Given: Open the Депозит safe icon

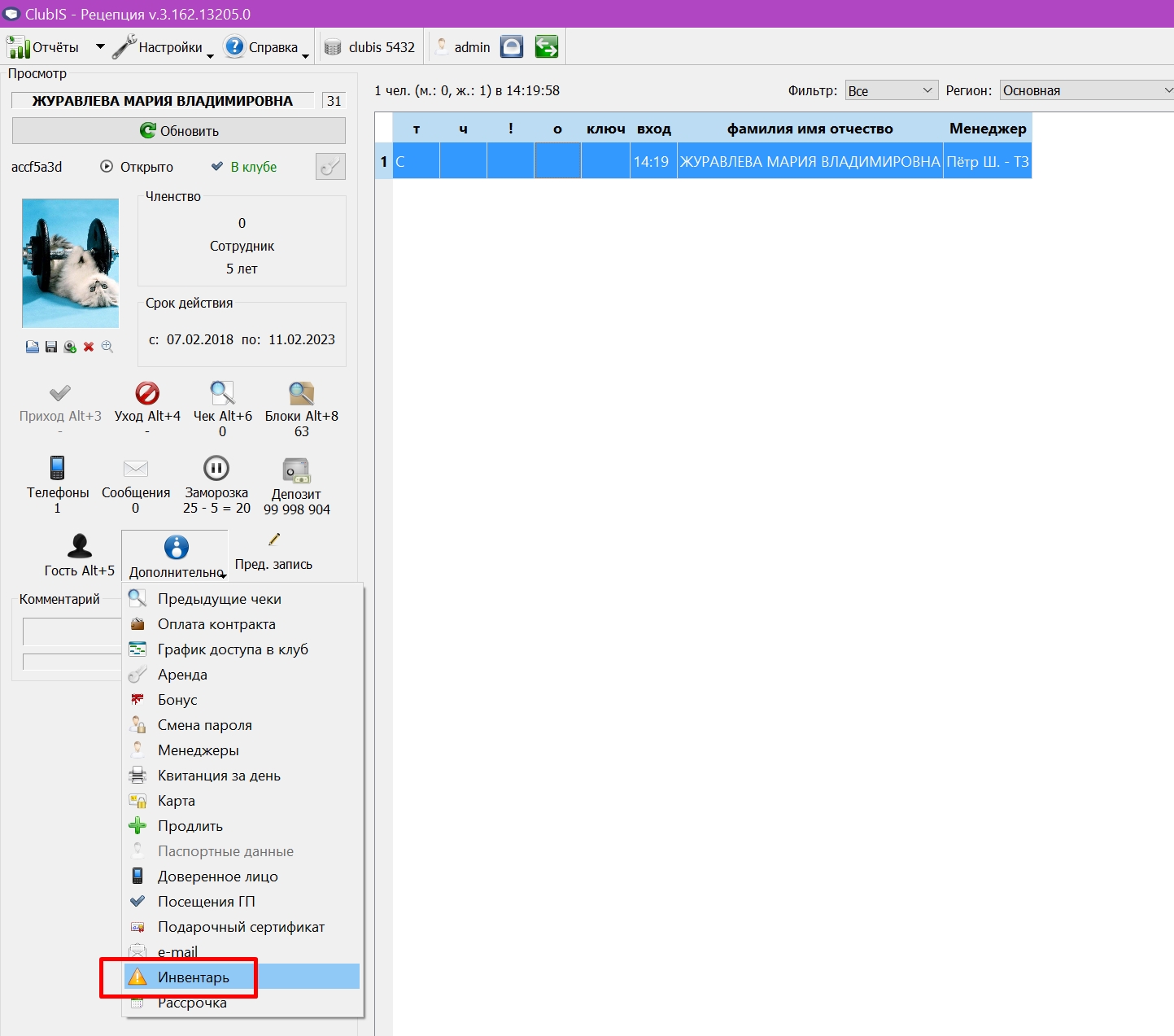Looking at the screenshot, I should 296,470.
